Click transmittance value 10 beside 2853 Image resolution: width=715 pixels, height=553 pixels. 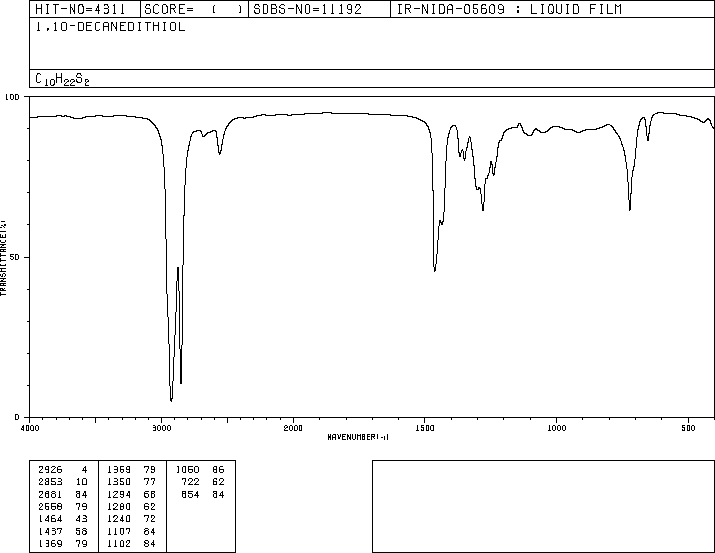point(81,482)
